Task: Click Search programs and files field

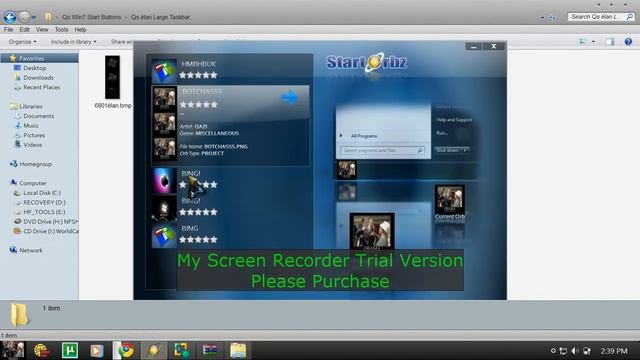Action: coord(382,151)
